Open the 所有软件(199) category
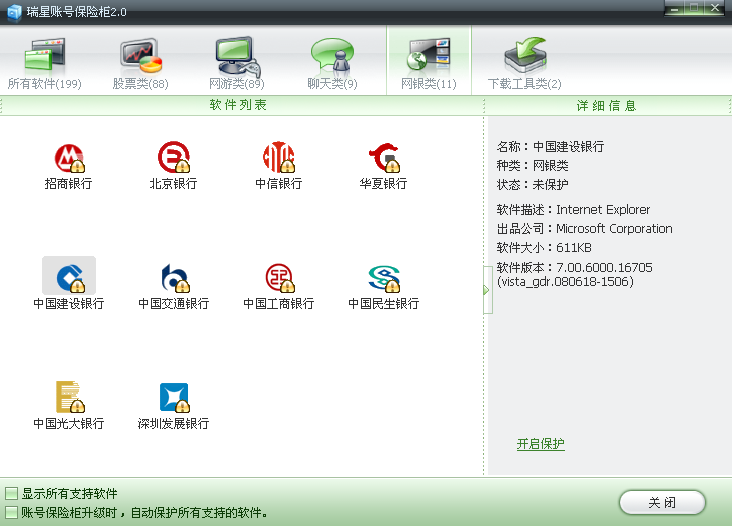Screen dimensions: 732x526 tap(45, 62)
